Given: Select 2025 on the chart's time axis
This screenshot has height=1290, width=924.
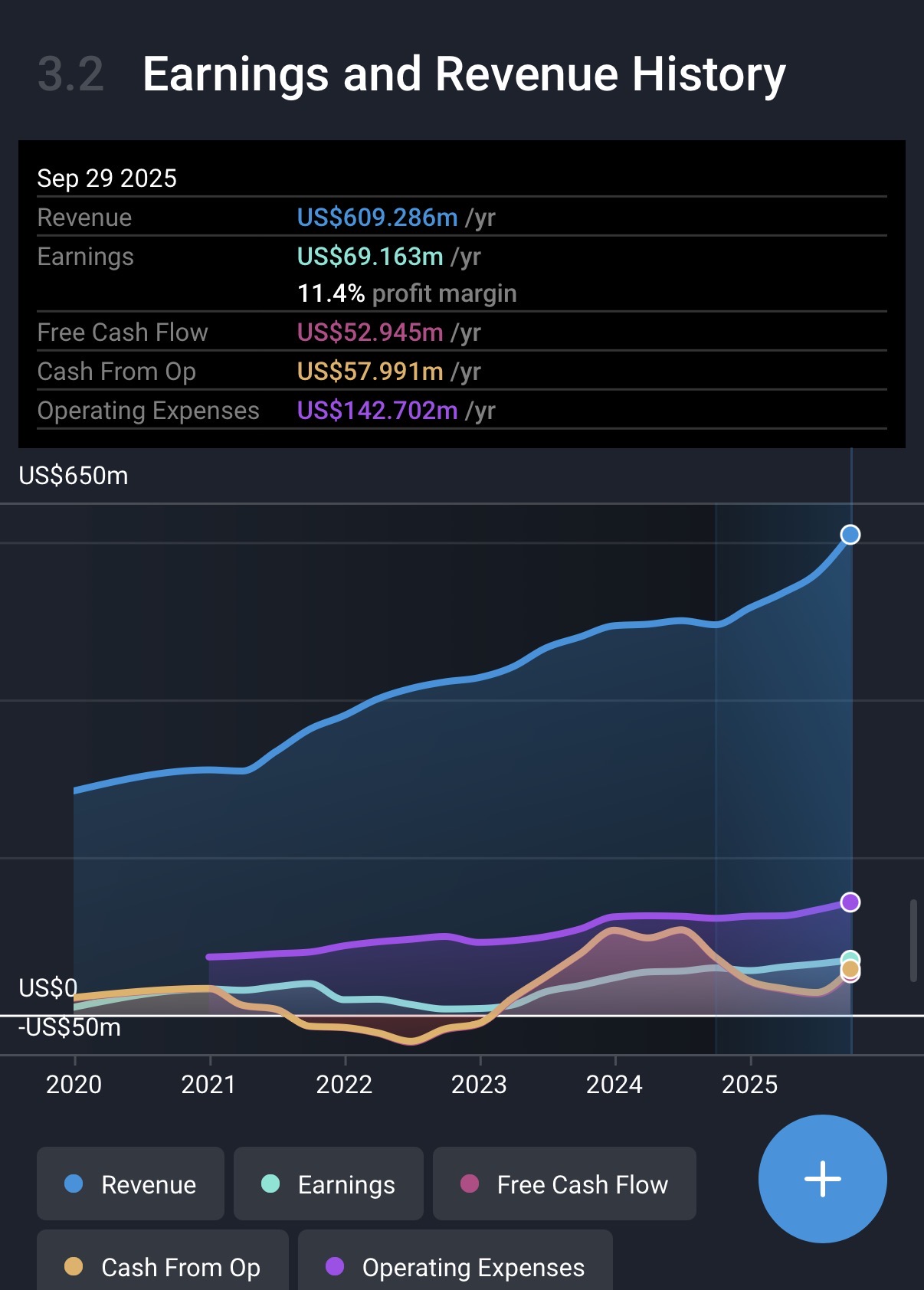Looking at the screenshot, I should click(x=750, y=1084).
